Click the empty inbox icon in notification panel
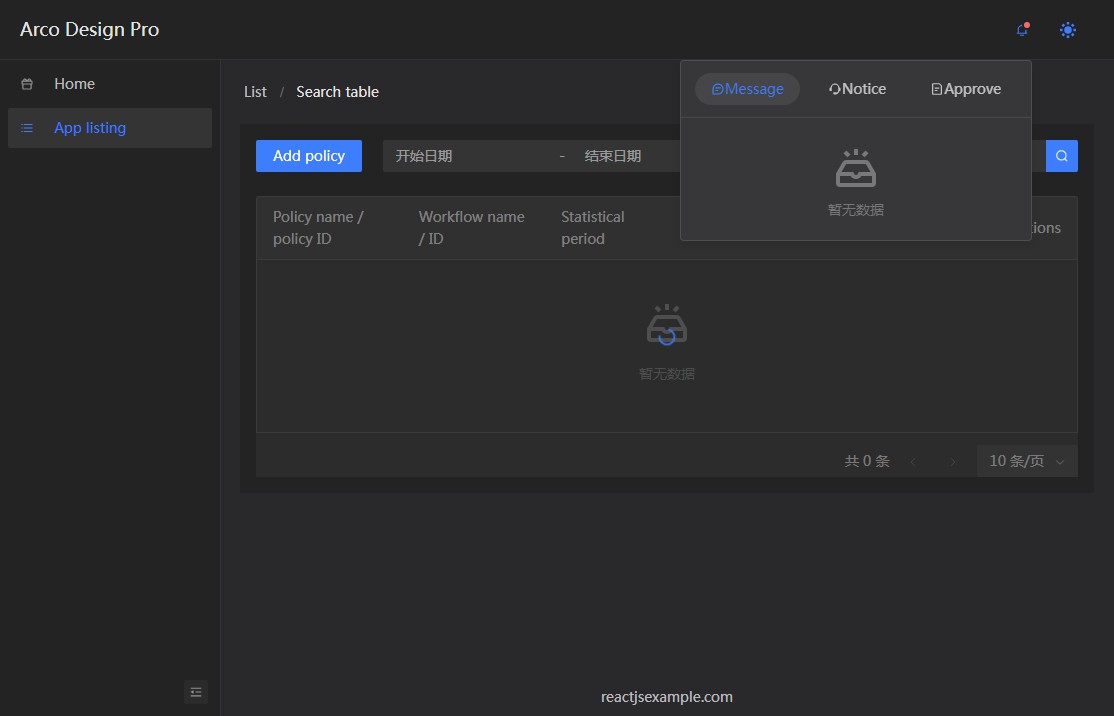This screenshot has height=716, width=1114. click(856, 169)
